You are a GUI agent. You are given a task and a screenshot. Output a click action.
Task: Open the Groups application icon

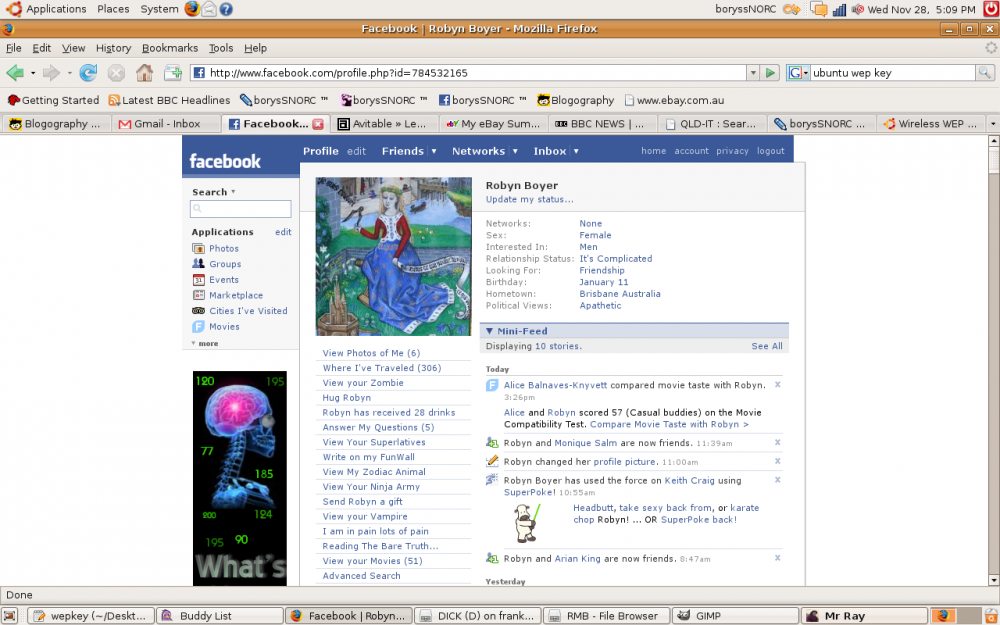coord(198,264)
